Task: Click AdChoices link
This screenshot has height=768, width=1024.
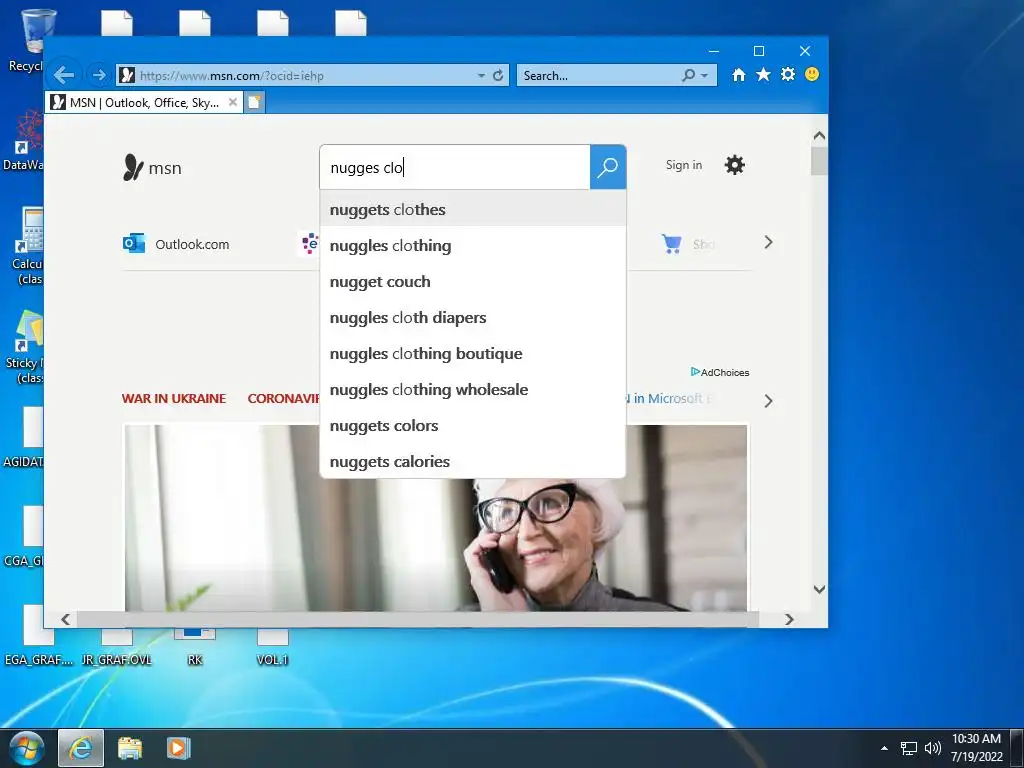Action: (720, 372)
